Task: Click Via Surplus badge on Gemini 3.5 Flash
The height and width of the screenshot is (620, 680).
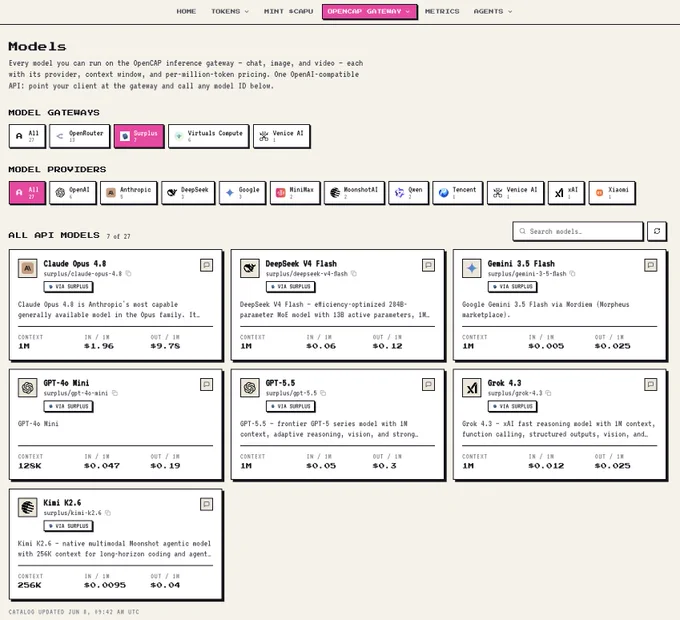Action: 513,287
